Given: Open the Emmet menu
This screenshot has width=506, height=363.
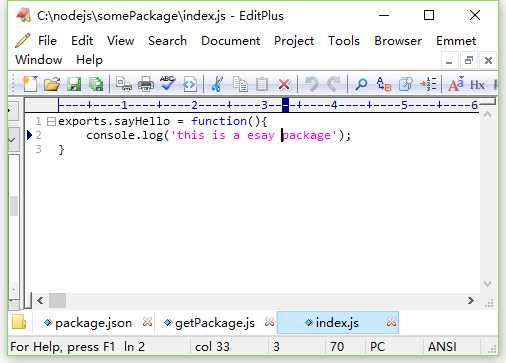Looking at the screenshot, I should tap(456, 41).
